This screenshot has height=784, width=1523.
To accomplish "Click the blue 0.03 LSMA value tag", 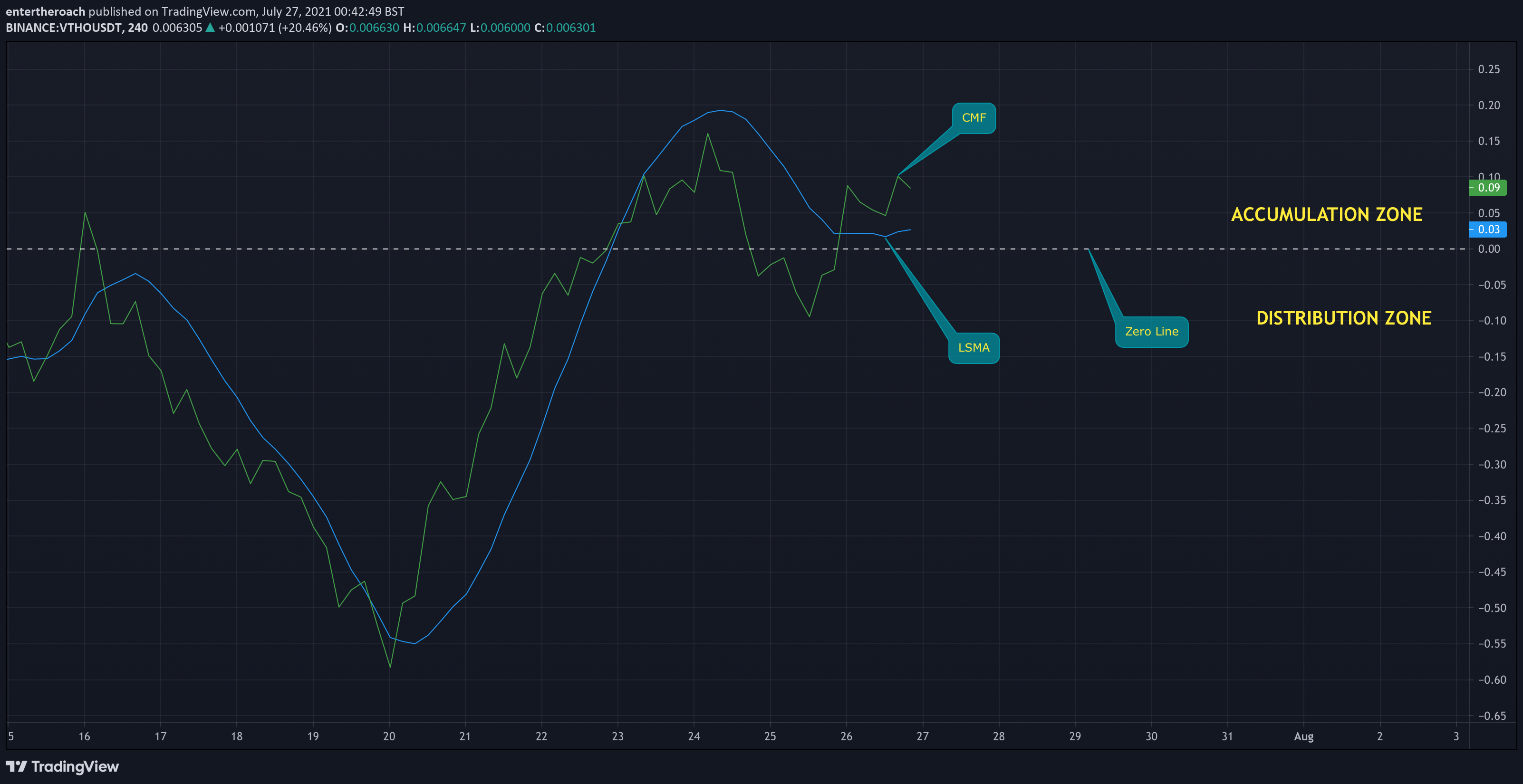I will click(x=1487, y=230).
